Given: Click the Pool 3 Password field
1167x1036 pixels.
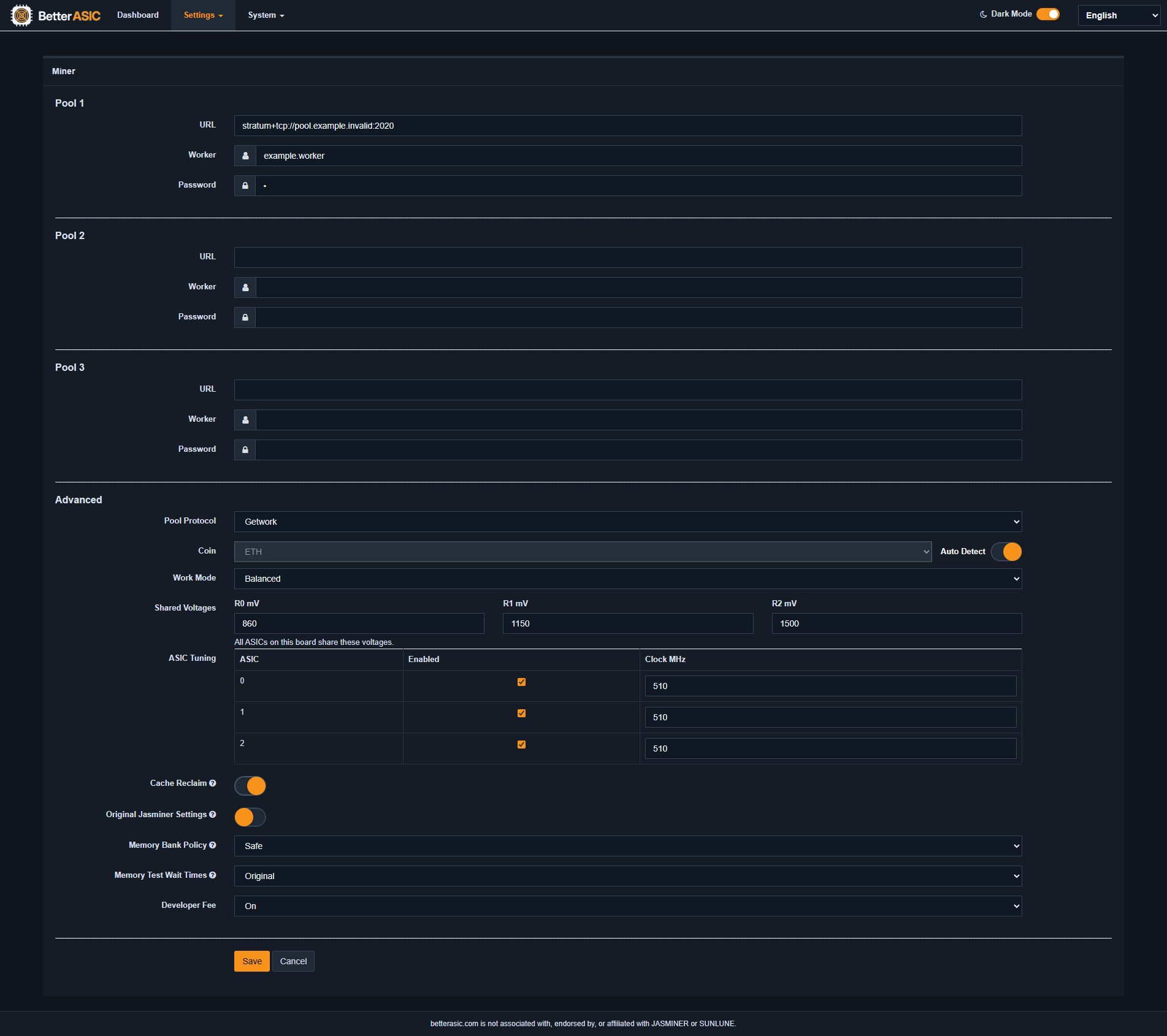Looking at the screenshot, I should point(639,450).
